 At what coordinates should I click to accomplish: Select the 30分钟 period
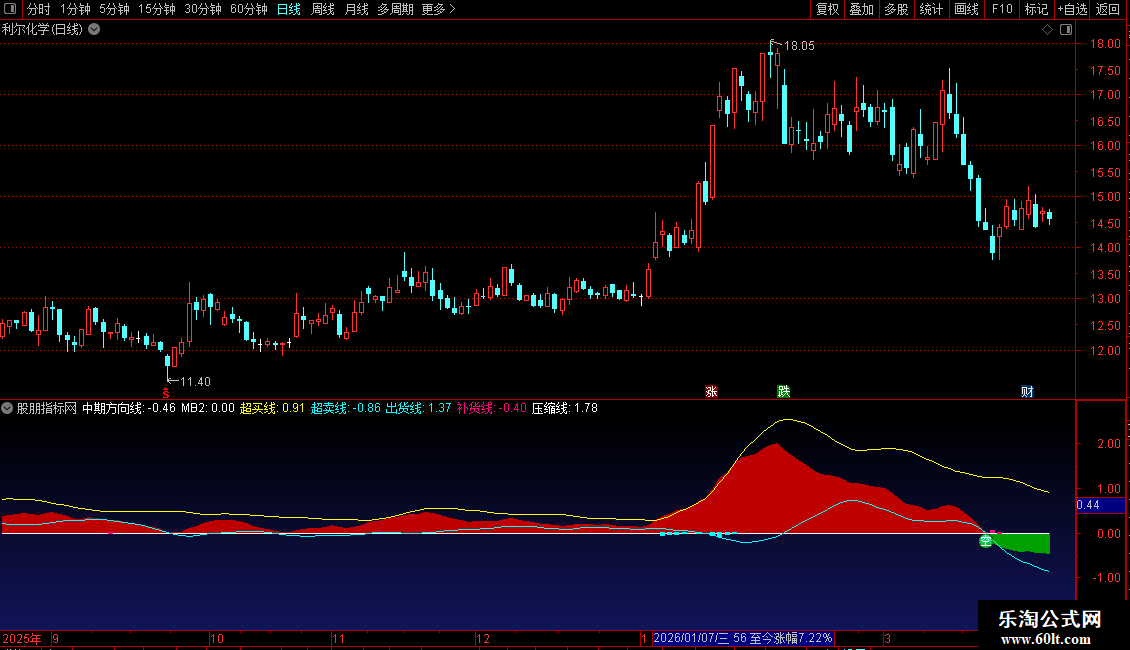pyautogui.click(x=203, y=9)
